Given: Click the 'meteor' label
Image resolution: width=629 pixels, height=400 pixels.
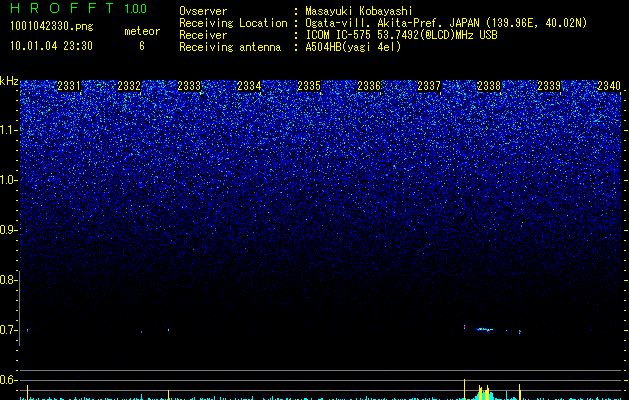Looking at the screenshot, I should pyautogui.click(x=142, y=31).
